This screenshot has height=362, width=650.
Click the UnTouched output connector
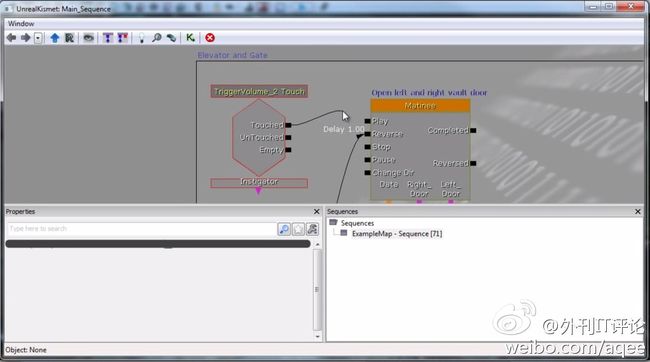pos(289,137)
